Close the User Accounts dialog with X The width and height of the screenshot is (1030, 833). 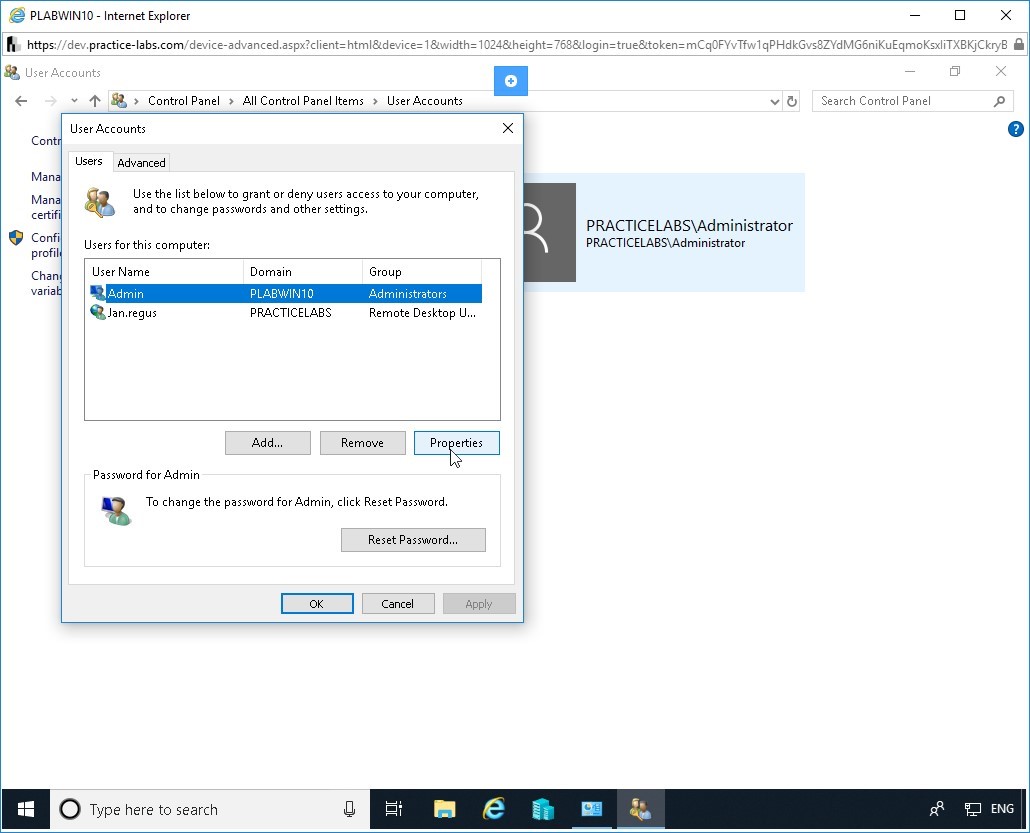[508, 128]
